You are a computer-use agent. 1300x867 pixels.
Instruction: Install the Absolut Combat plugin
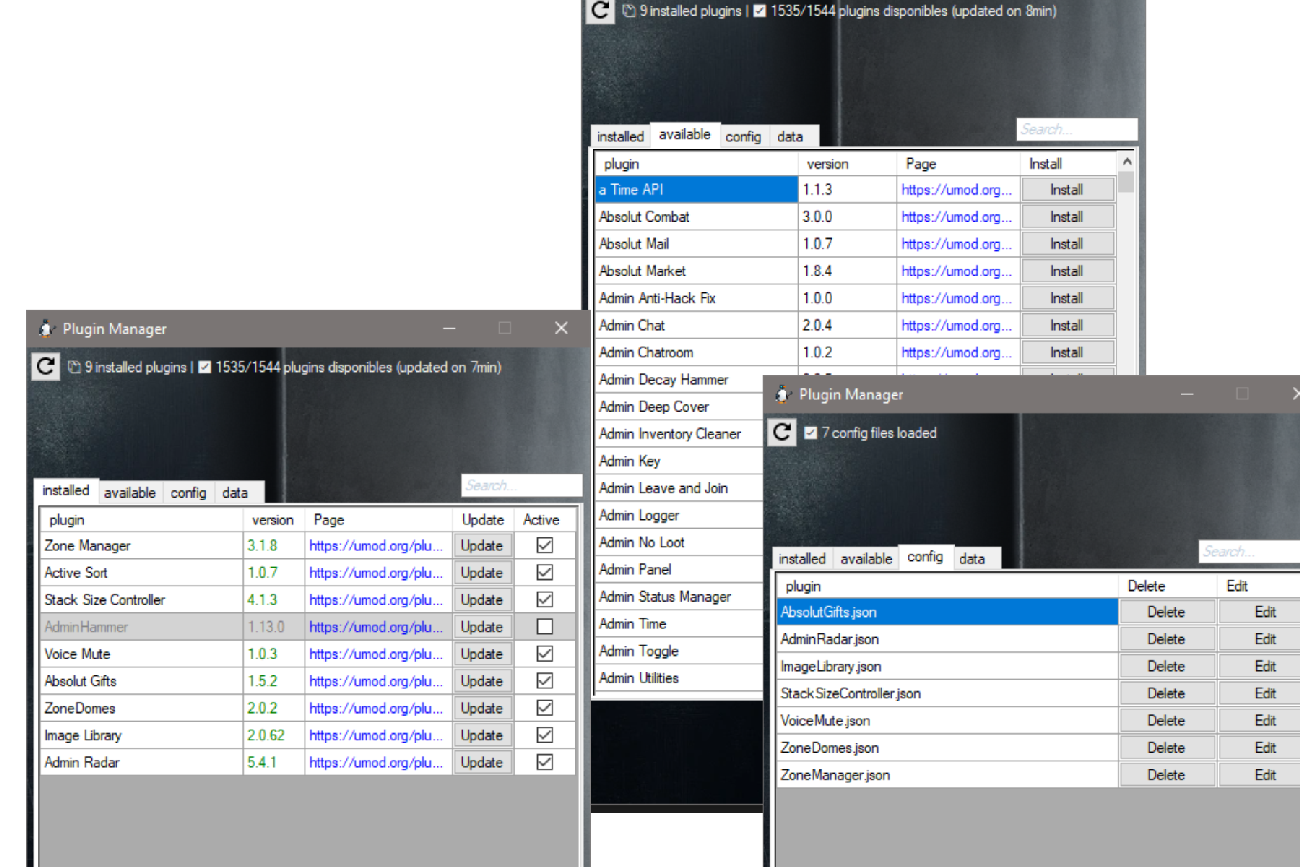coord(1066,217)
